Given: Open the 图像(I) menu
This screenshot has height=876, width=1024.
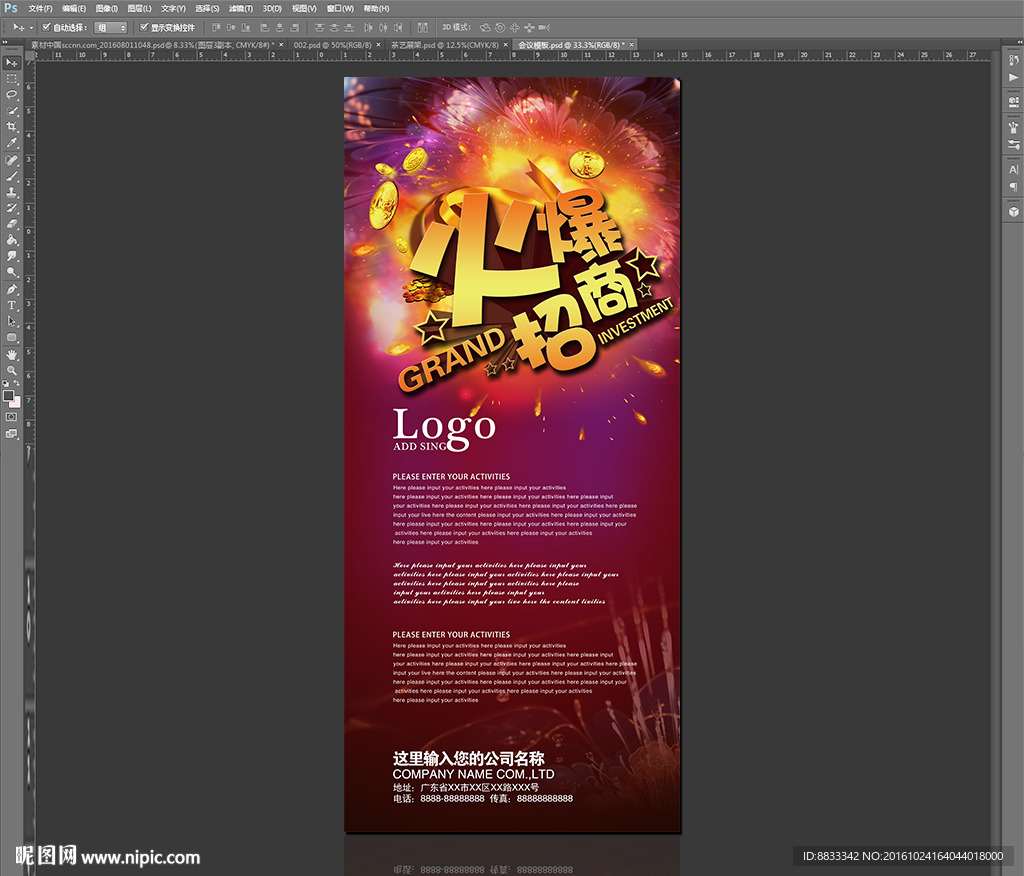Looking at the screenshot, I should (106, 8).
